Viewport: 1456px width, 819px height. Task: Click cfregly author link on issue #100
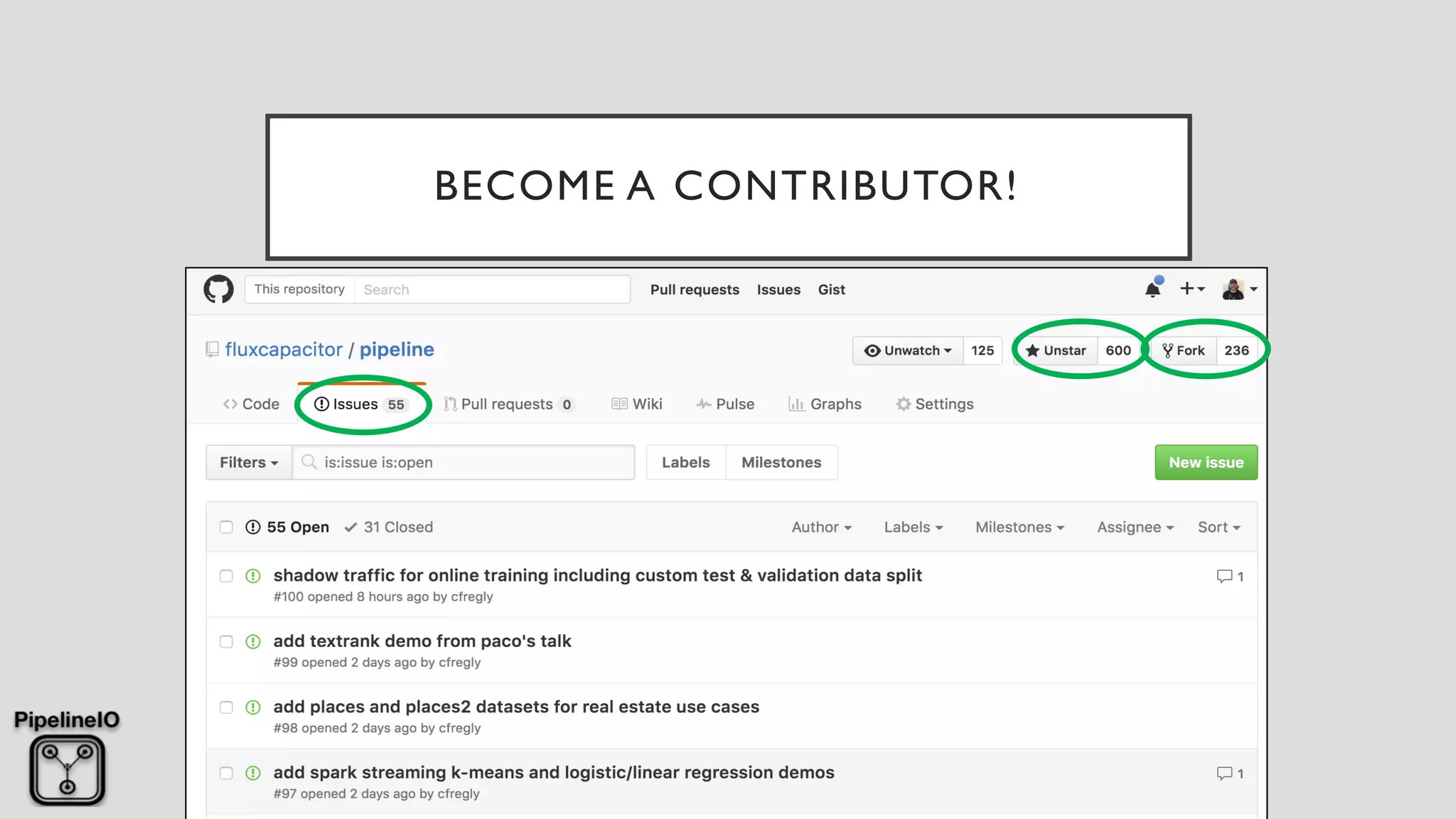coord(472,596)
